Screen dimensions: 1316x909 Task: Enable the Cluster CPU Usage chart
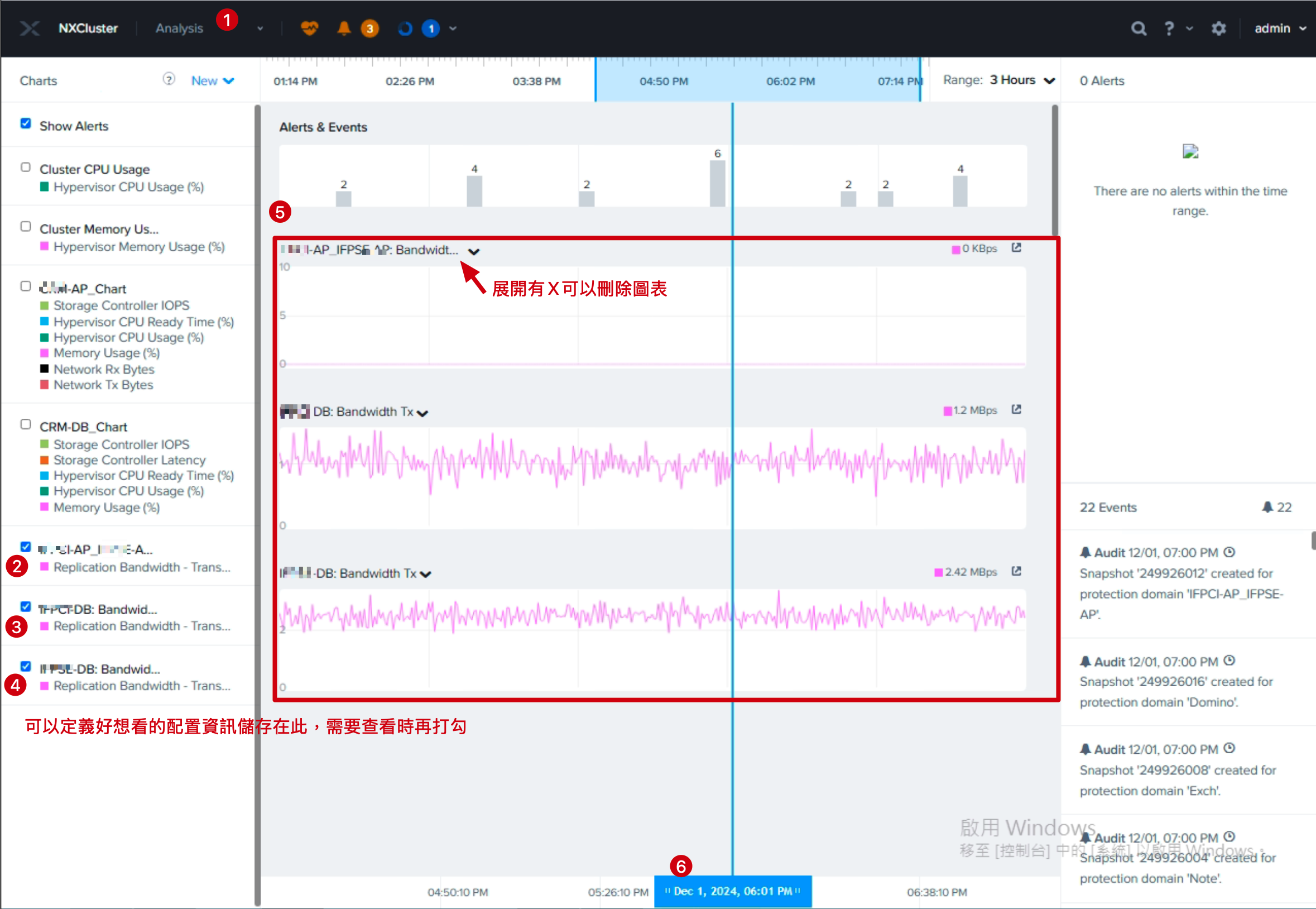point(26,168)
